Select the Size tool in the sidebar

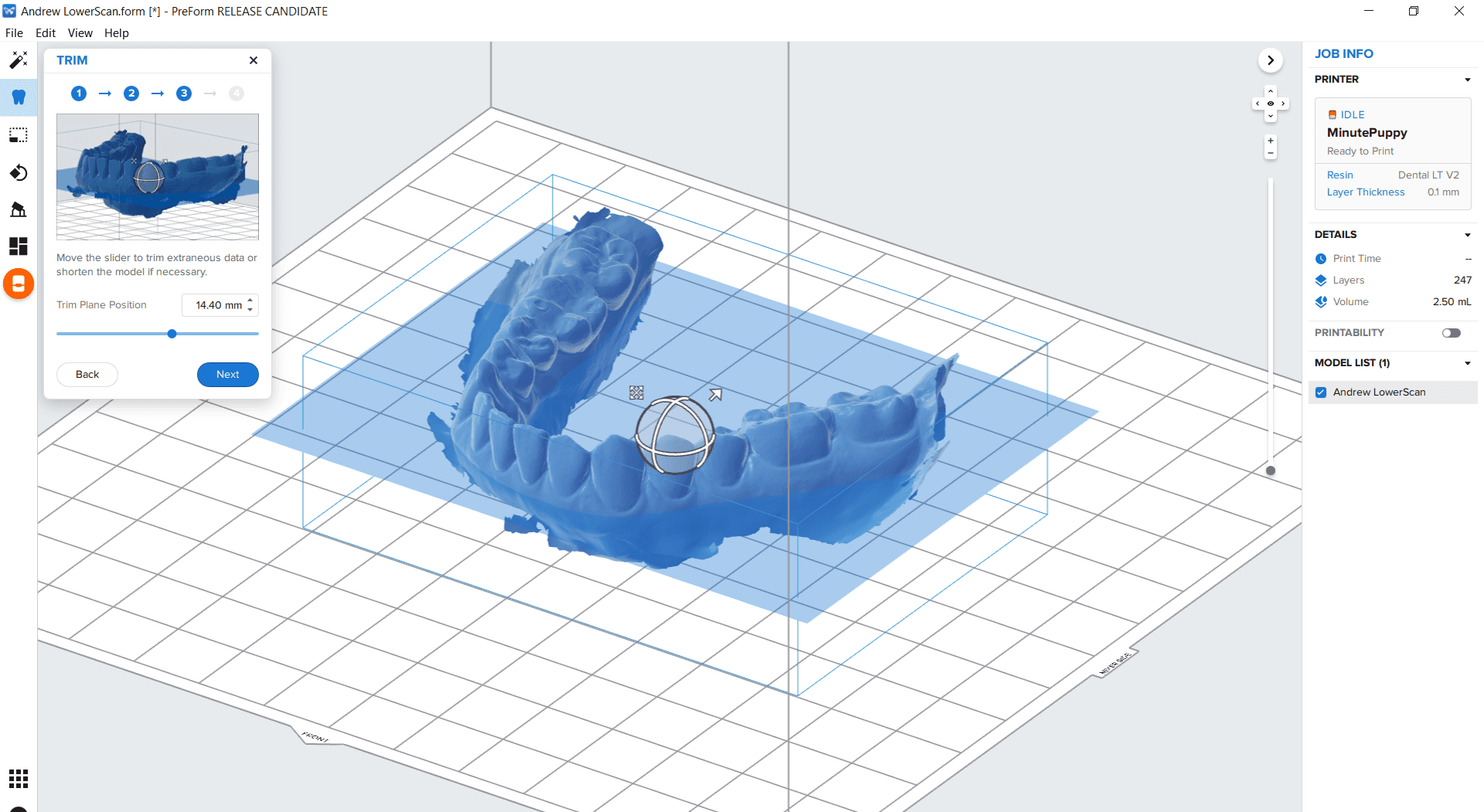tap(18, 135)
